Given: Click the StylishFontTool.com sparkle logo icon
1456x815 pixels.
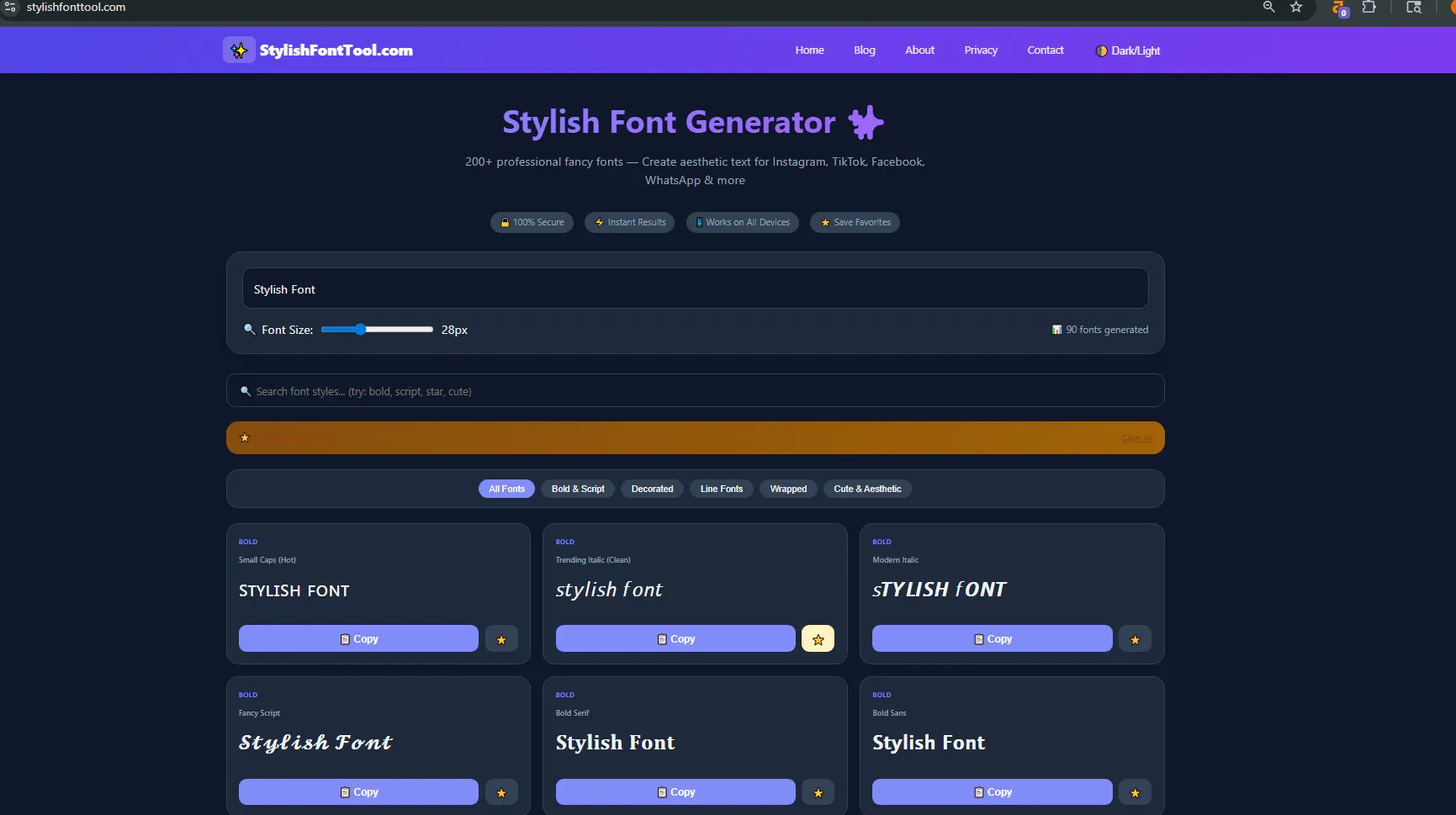Looking at the screenshot, I should [x=239, y=50].
